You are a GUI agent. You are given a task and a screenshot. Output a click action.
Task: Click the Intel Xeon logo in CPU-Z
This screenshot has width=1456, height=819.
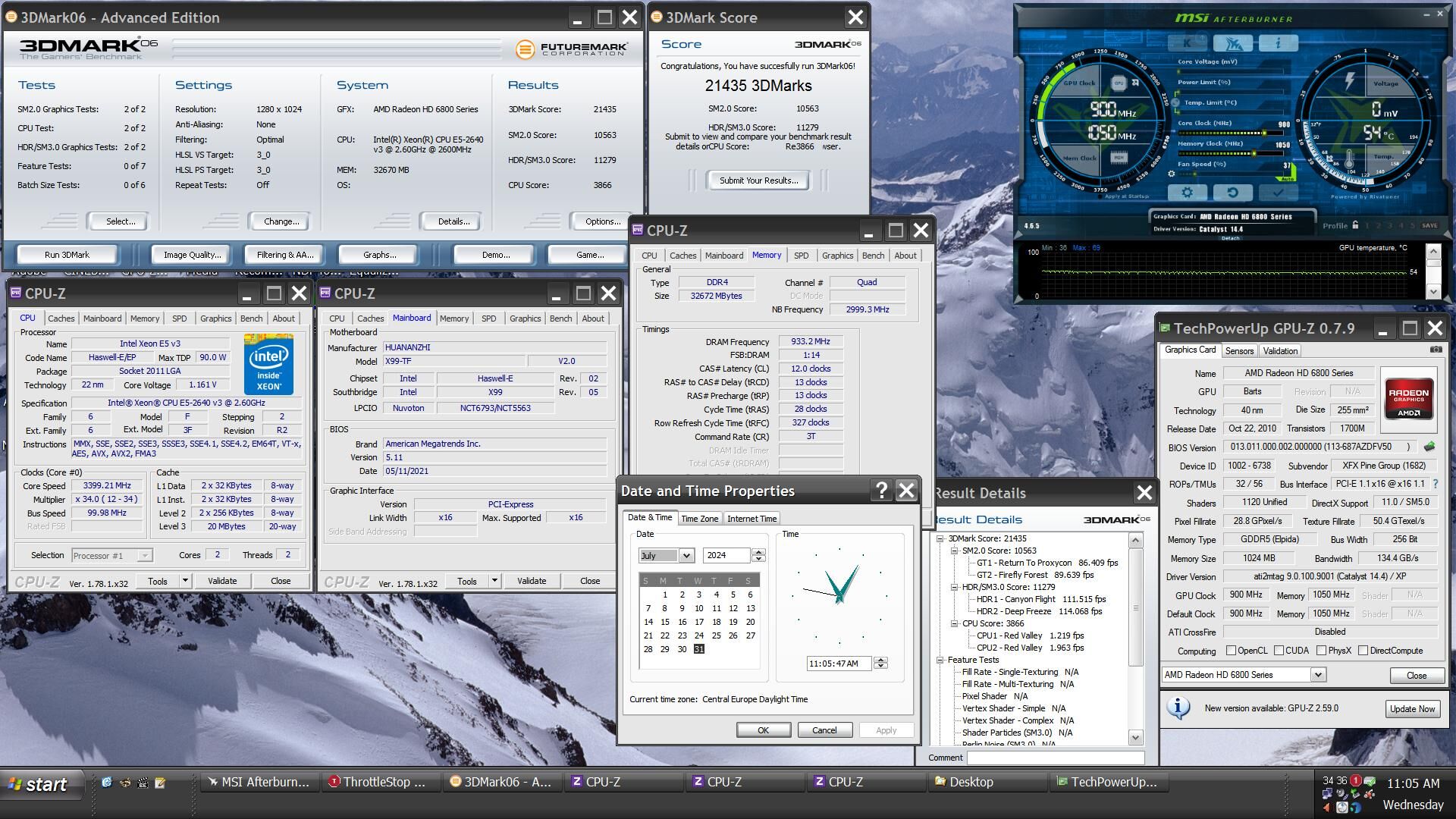click(268, 365)
